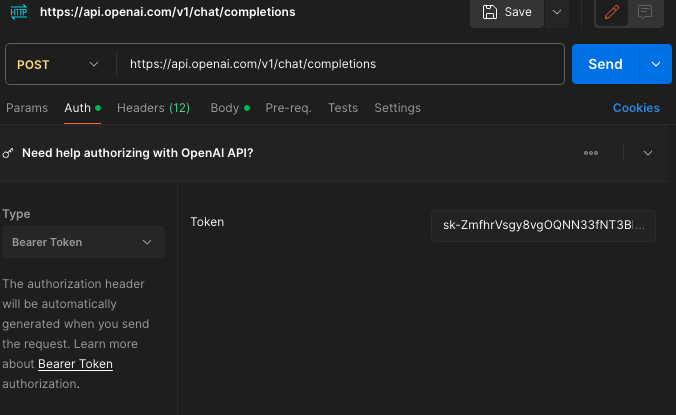
Task: Click the Type label
Action: tap(16, 214)
